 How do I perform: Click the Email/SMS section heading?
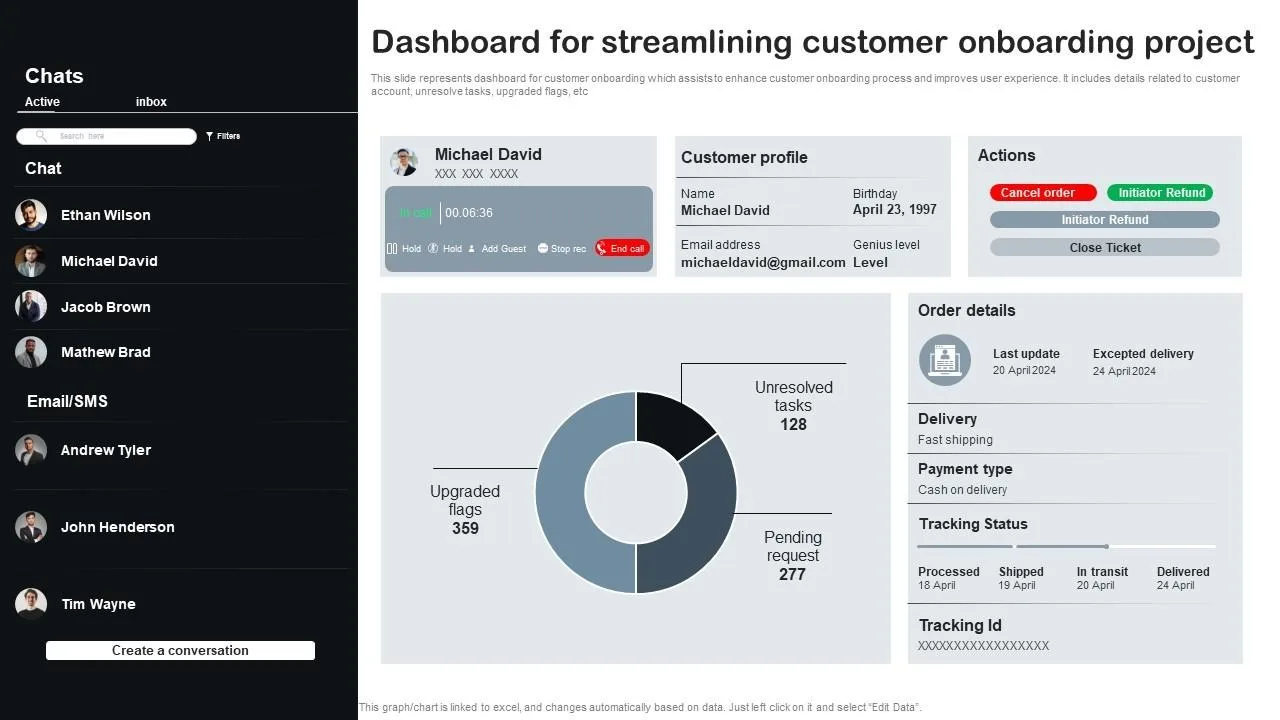[x=67, y=402]
